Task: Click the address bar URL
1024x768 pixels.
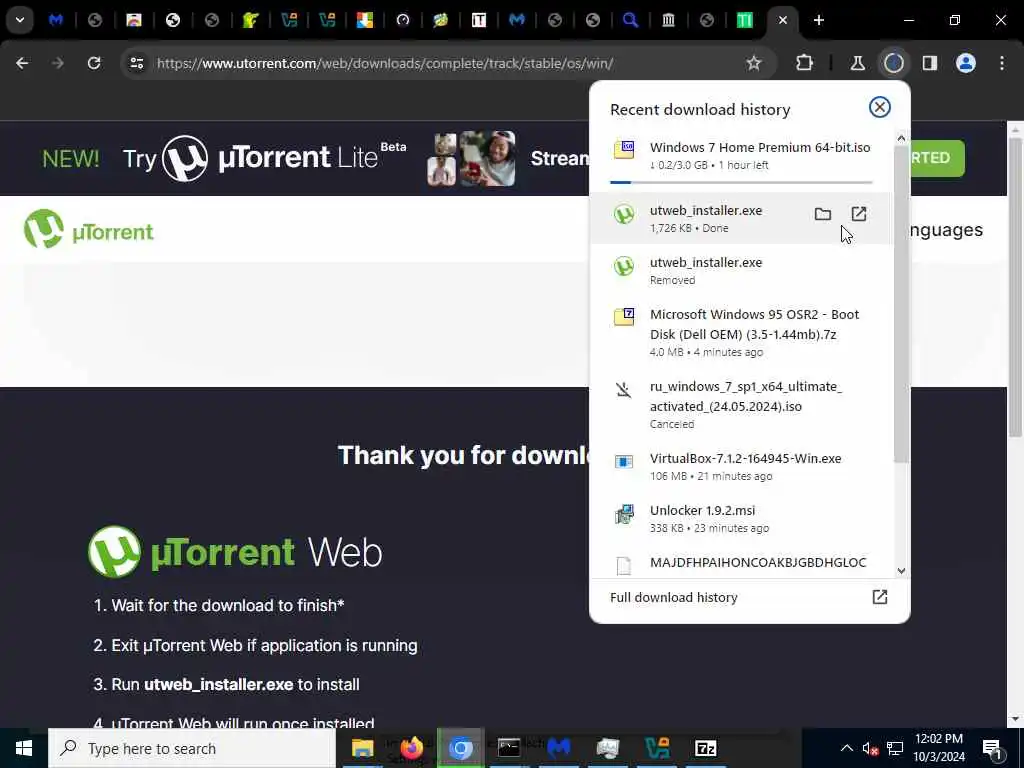Action: point(385,63)
